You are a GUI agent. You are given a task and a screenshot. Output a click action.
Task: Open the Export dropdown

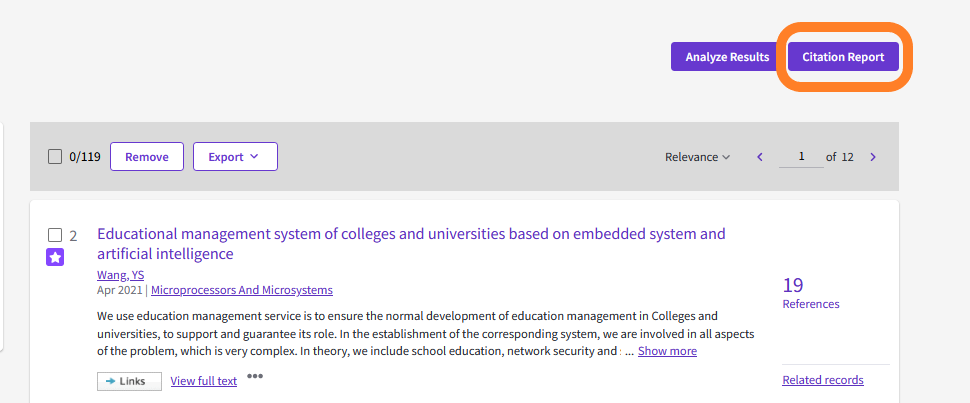[234, 157]
